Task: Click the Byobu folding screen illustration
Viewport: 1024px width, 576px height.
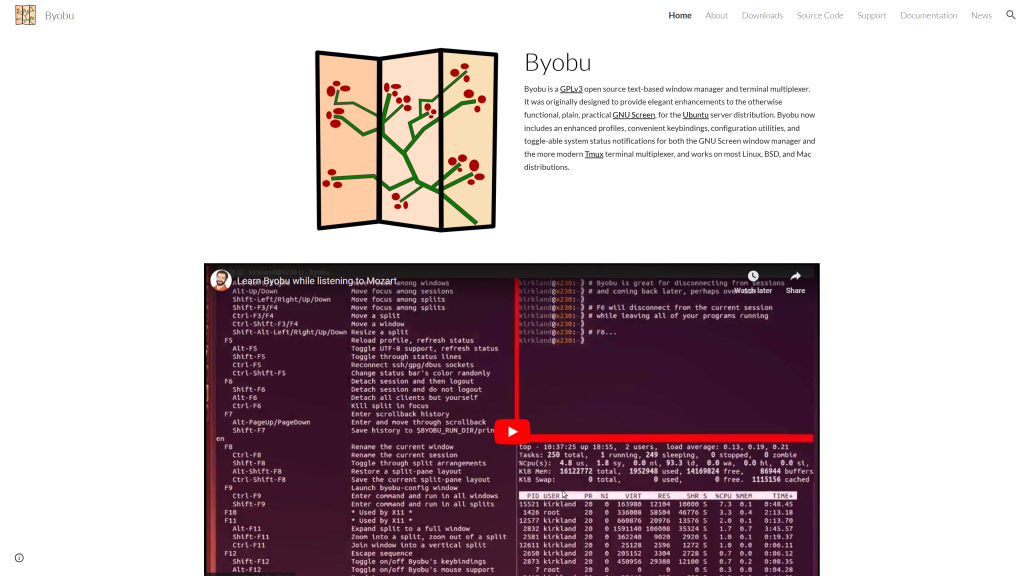Action: coord(407,140)
